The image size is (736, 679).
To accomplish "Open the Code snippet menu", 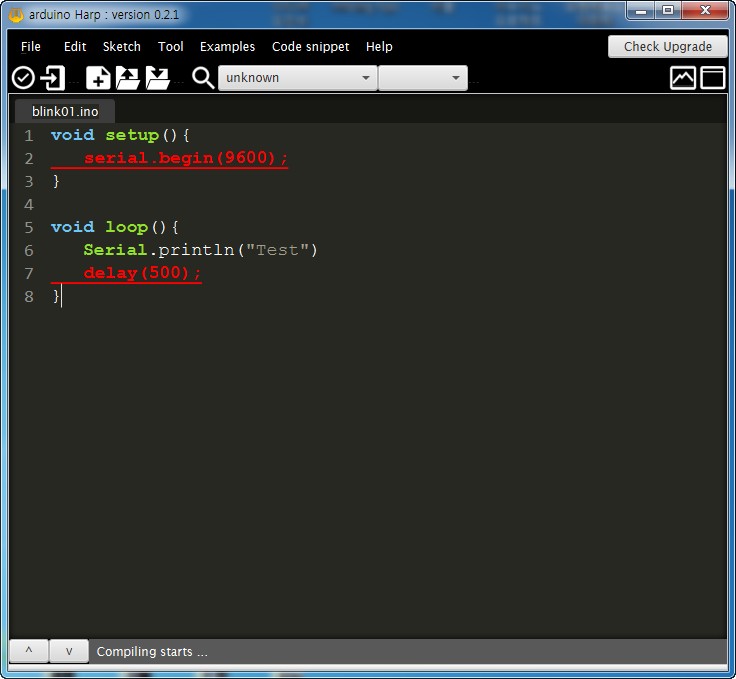I will (x=310, y=46).
